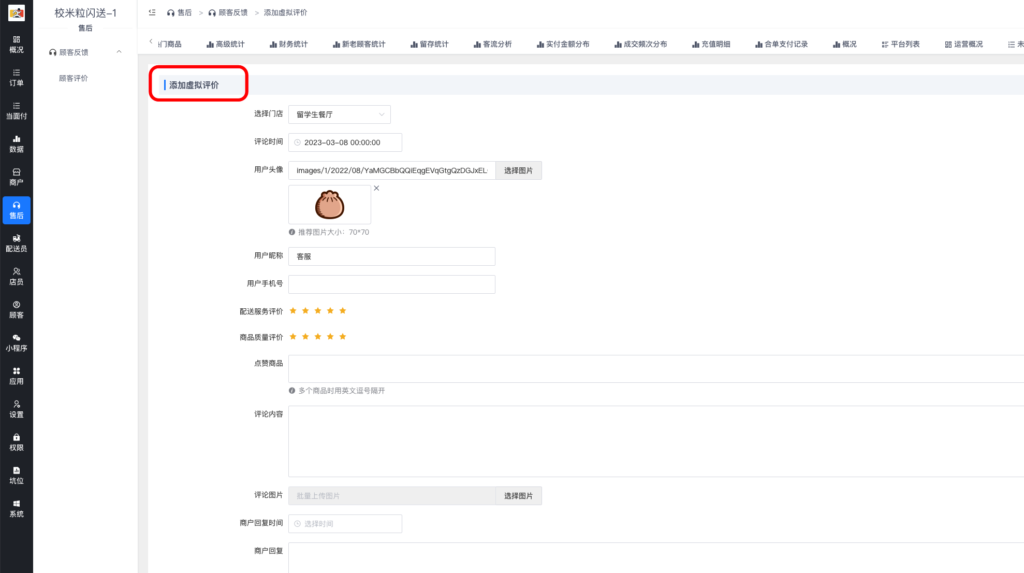
Task: Set 商品质量评价 to two stars
Action: [306, 337]
